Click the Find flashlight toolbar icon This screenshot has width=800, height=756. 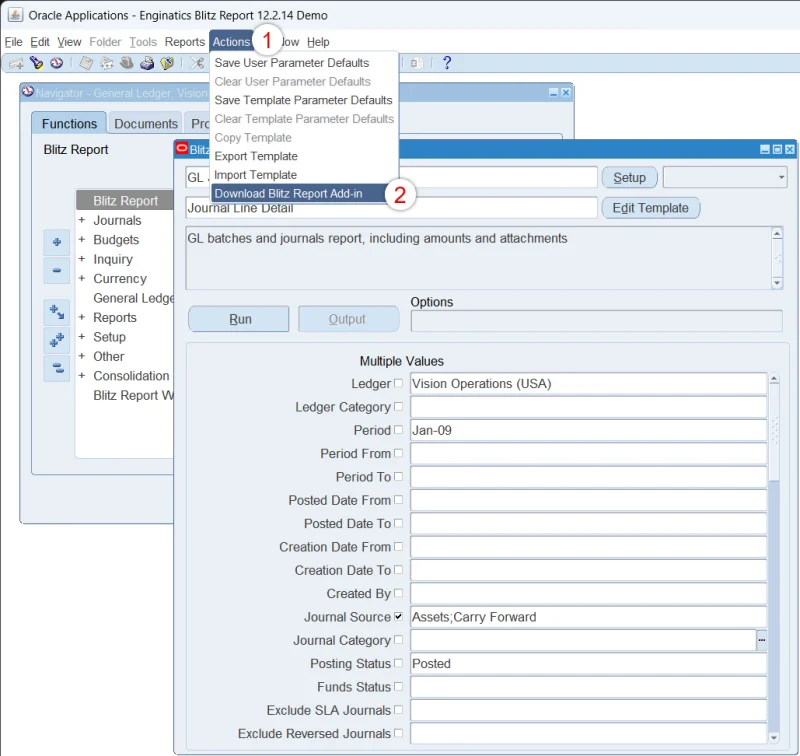point(36,63)
